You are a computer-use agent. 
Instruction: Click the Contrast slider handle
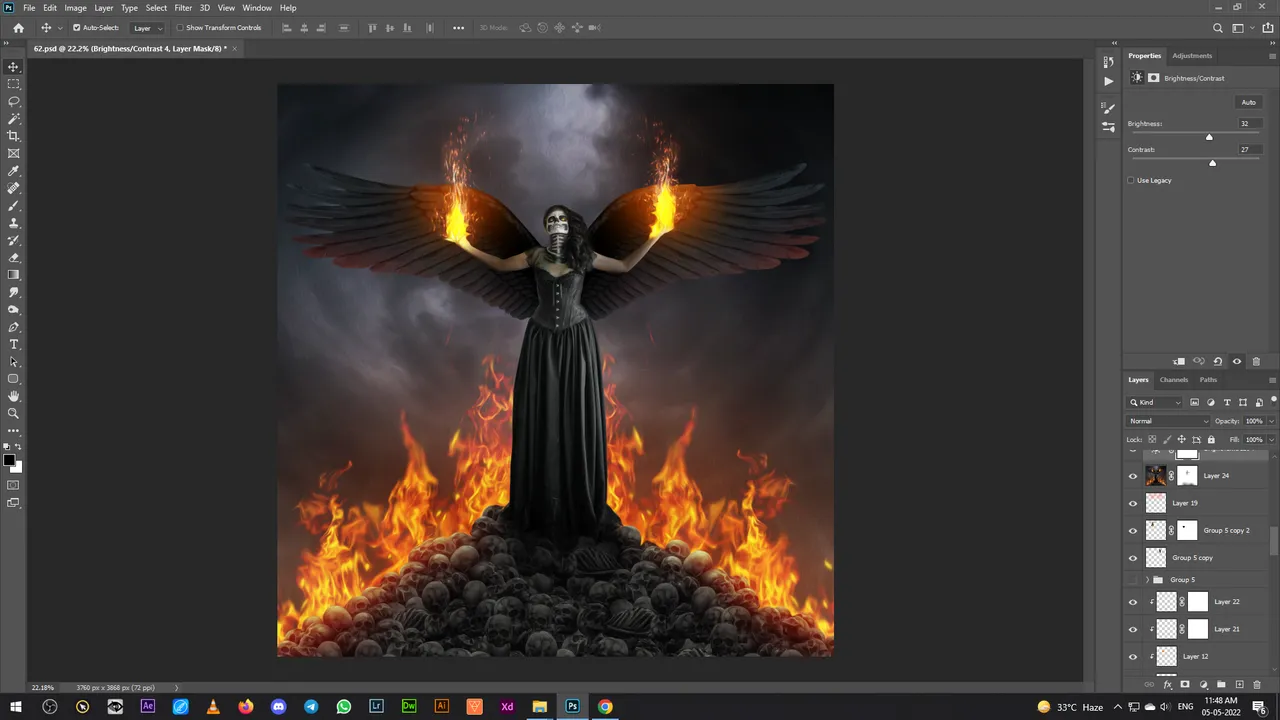coord(1213,163)
